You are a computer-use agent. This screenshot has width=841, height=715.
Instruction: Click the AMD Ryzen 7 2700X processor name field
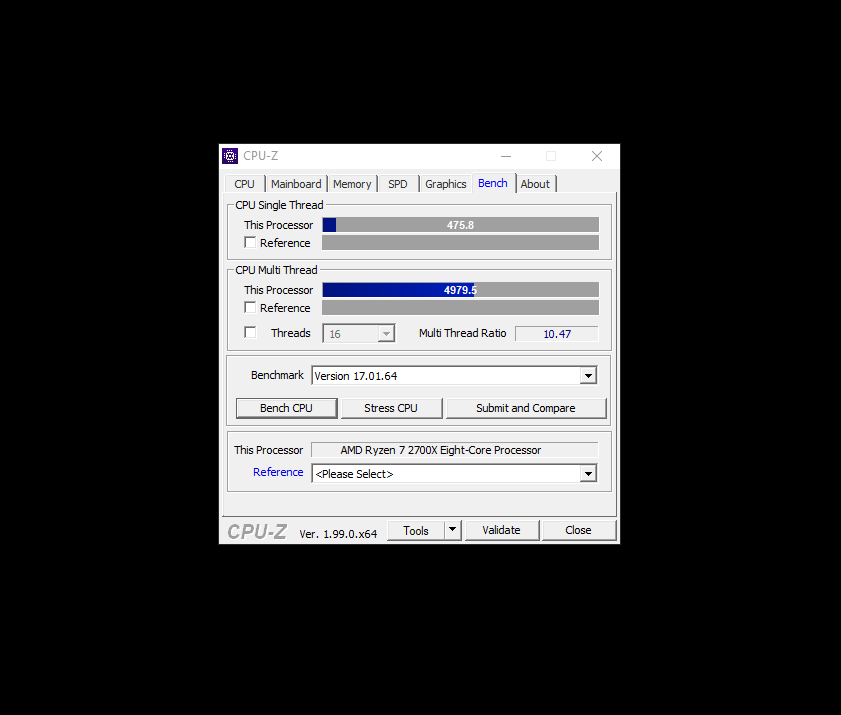pos(454,450)
